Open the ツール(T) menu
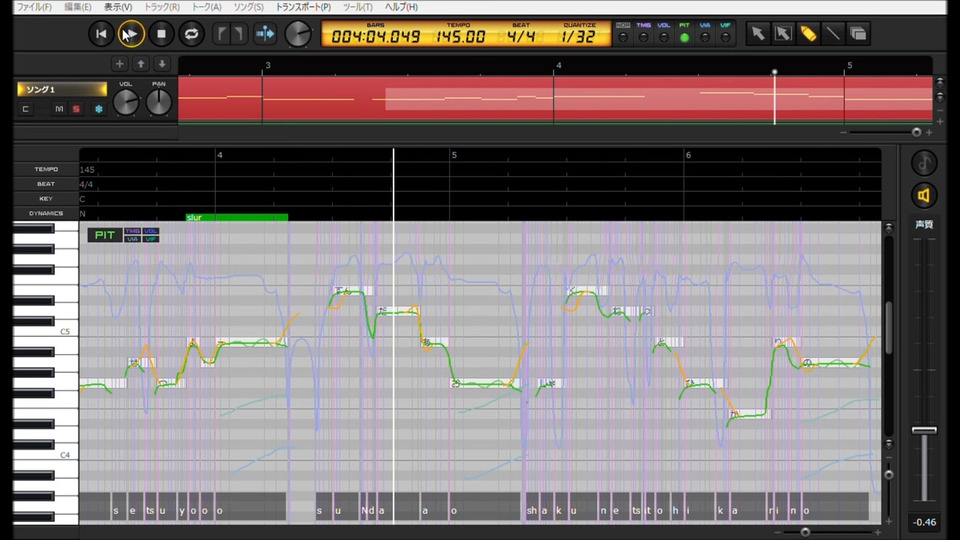Image resolution: width=960 pixels, height=540 pixels. (x=358, y=7)
